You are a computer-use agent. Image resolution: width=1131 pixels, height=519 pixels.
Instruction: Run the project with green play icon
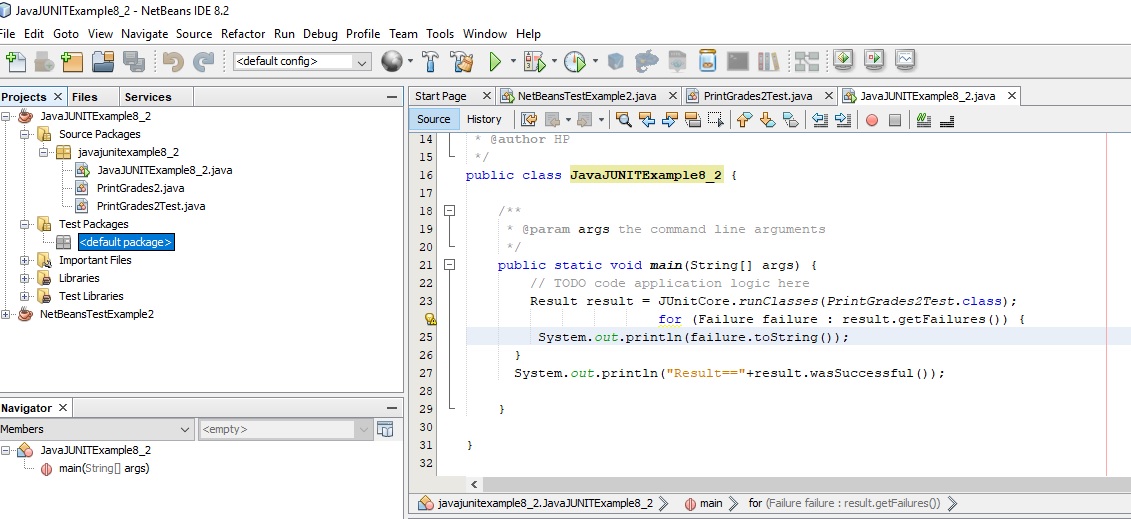pyautogui.click(x=496, y=61)
